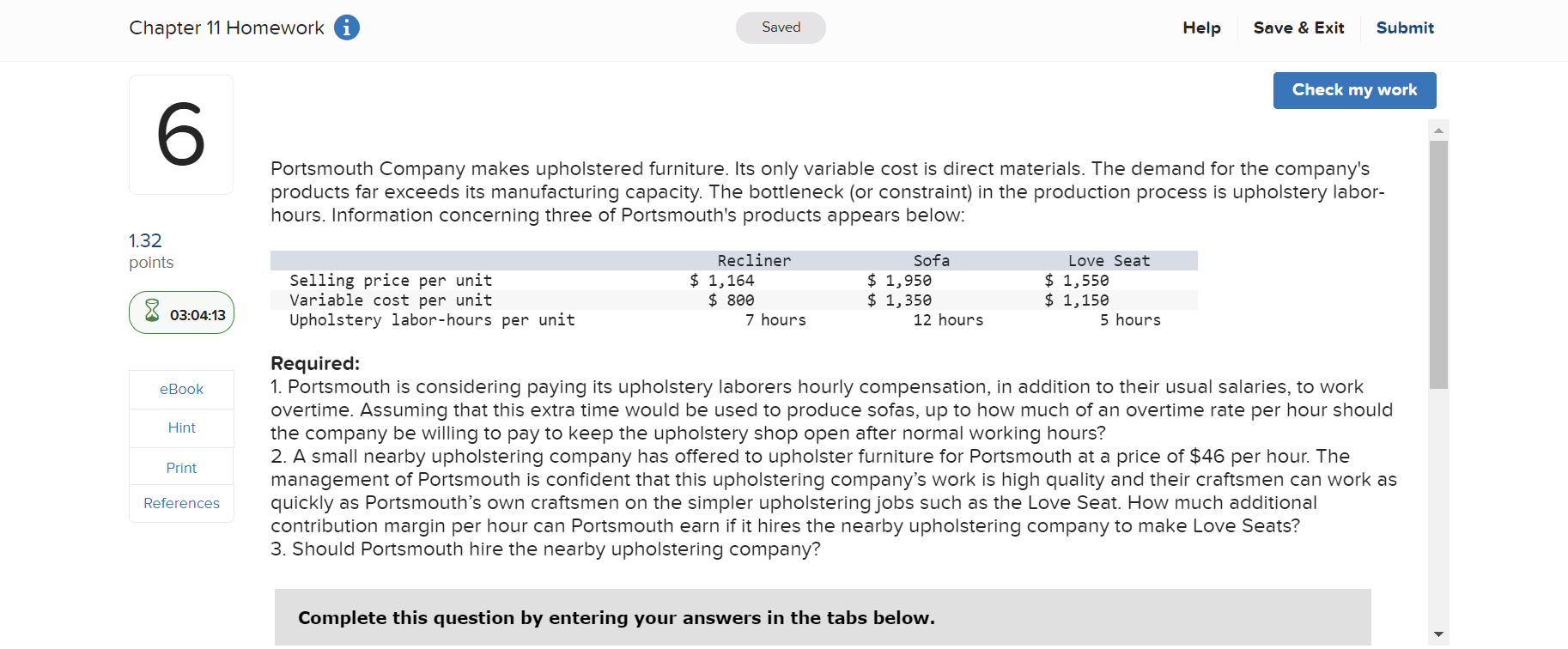Open the eBook link
Viewport: 1568px width, 649px height.
tap(180, 389)
